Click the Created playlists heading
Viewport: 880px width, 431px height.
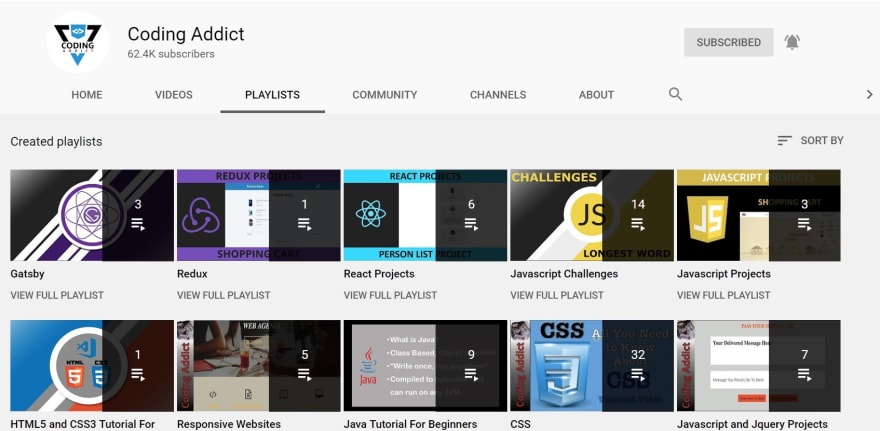[x=56, y=141]
